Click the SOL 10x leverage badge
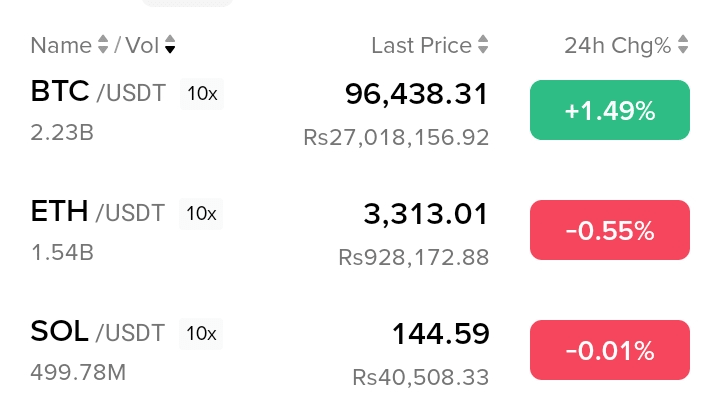This screenshot has width=719, height=403. tap(201, 334)
